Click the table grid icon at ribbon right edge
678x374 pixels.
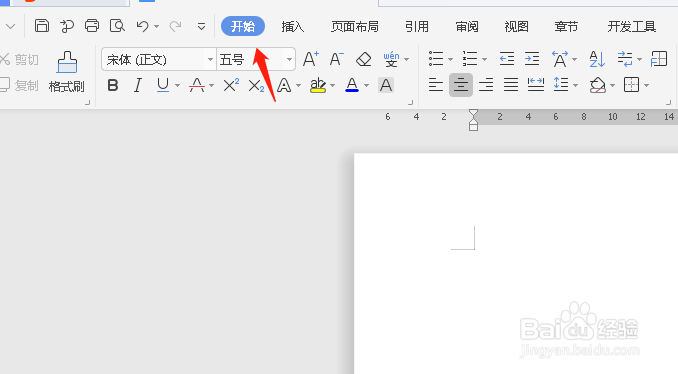659,59
